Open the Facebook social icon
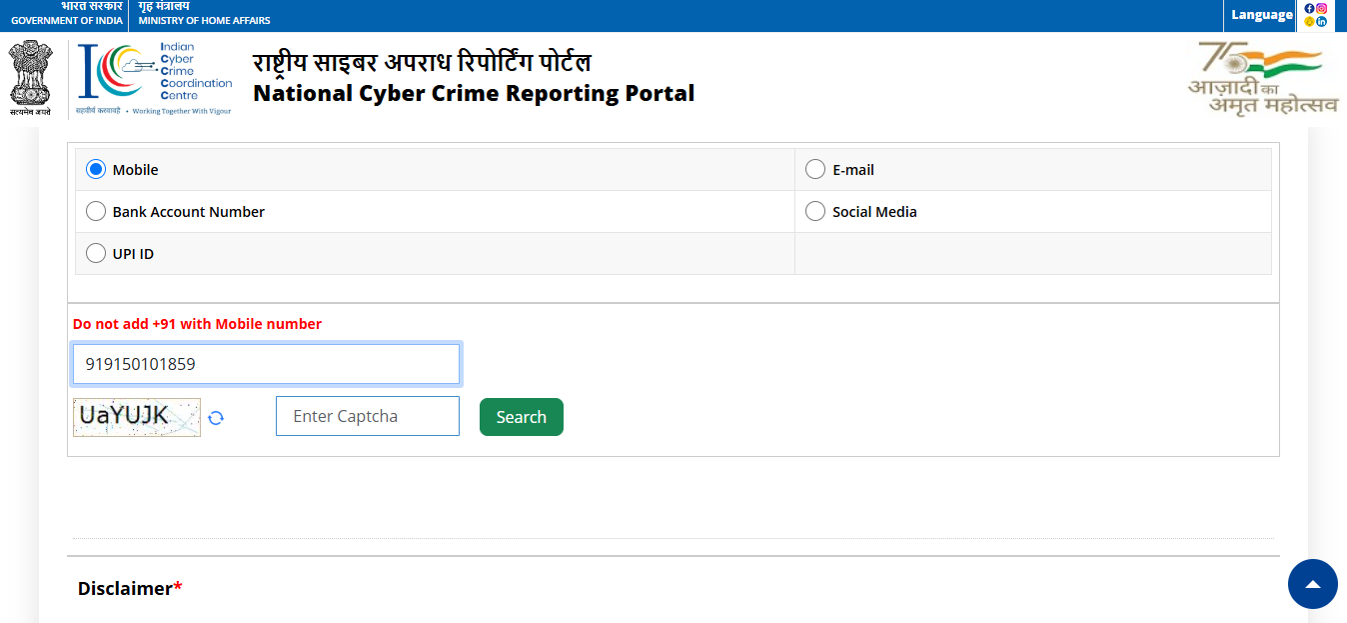The image size is (1347, 623). 1310,8
